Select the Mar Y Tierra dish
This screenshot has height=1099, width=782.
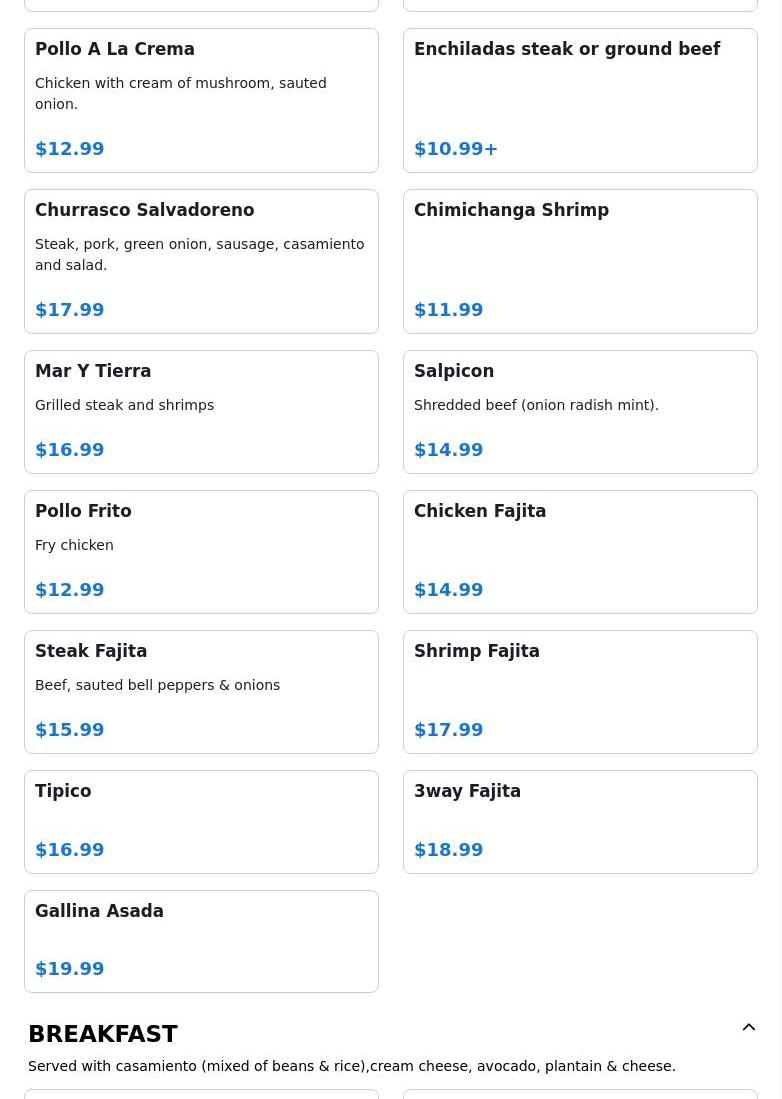[201, 411]
